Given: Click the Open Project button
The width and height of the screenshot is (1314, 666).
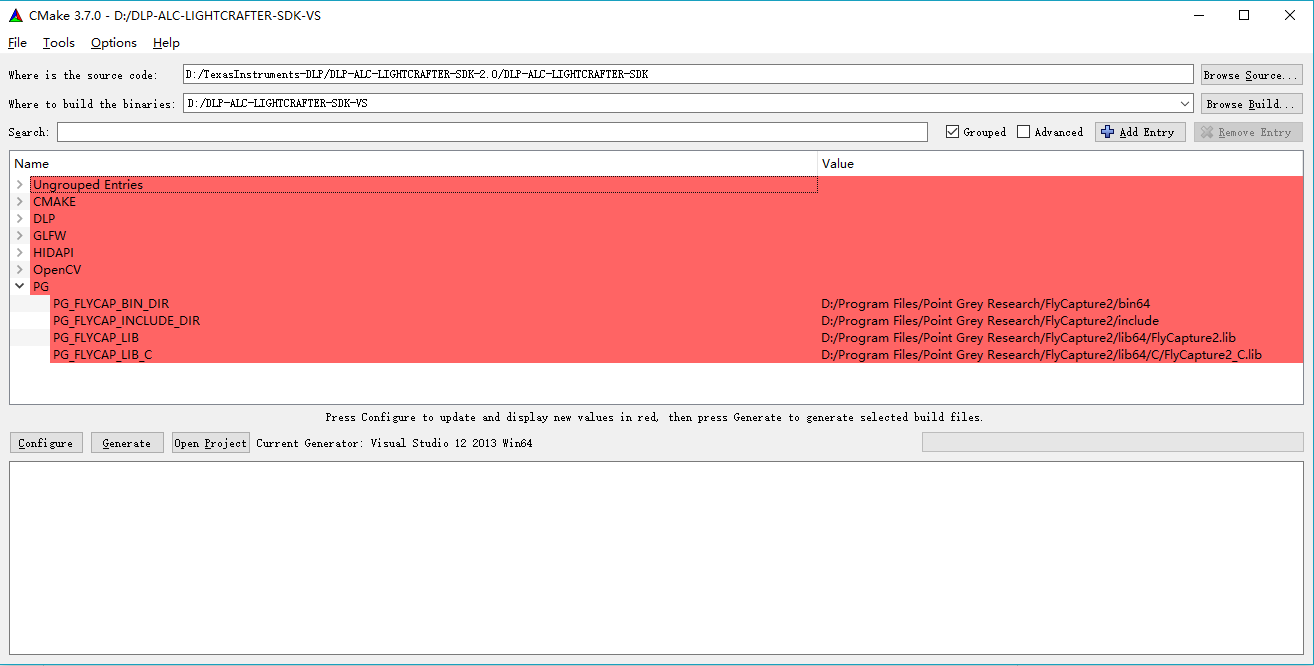Looking at the screenshot, I should click(x=210, y=443).
